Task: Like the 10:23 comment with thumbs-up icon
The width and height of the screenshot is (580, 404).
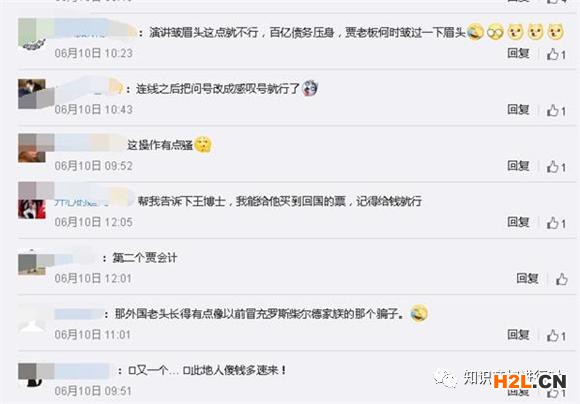Action: 552,54
